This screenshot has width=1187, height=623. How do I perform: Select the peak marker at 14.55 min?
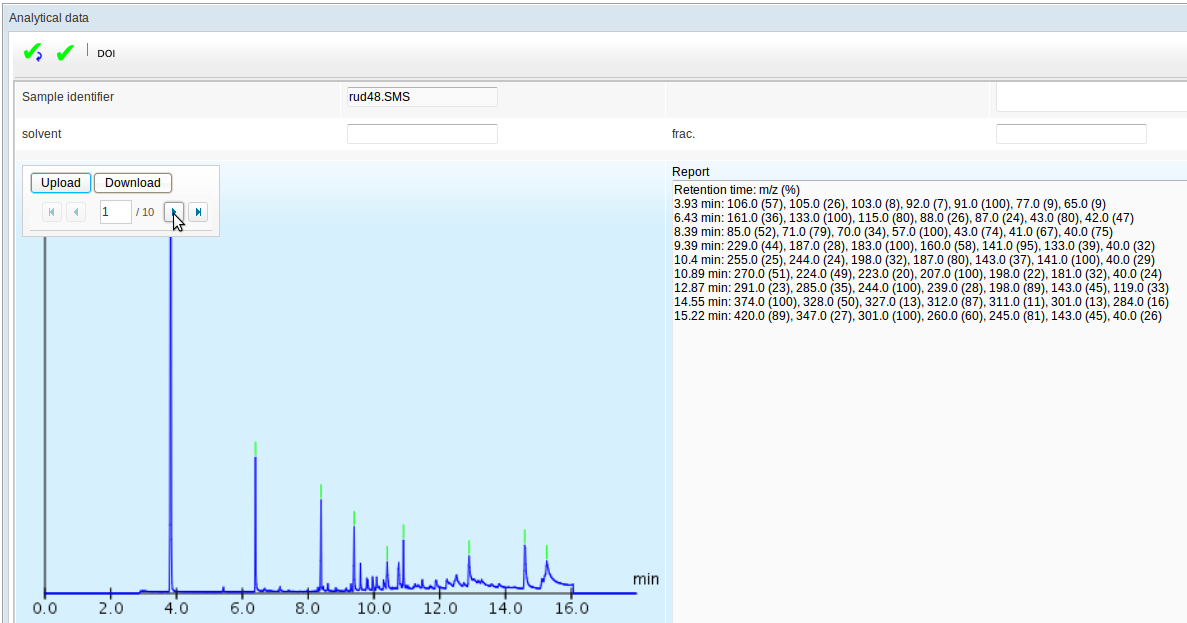coord(524,536)
